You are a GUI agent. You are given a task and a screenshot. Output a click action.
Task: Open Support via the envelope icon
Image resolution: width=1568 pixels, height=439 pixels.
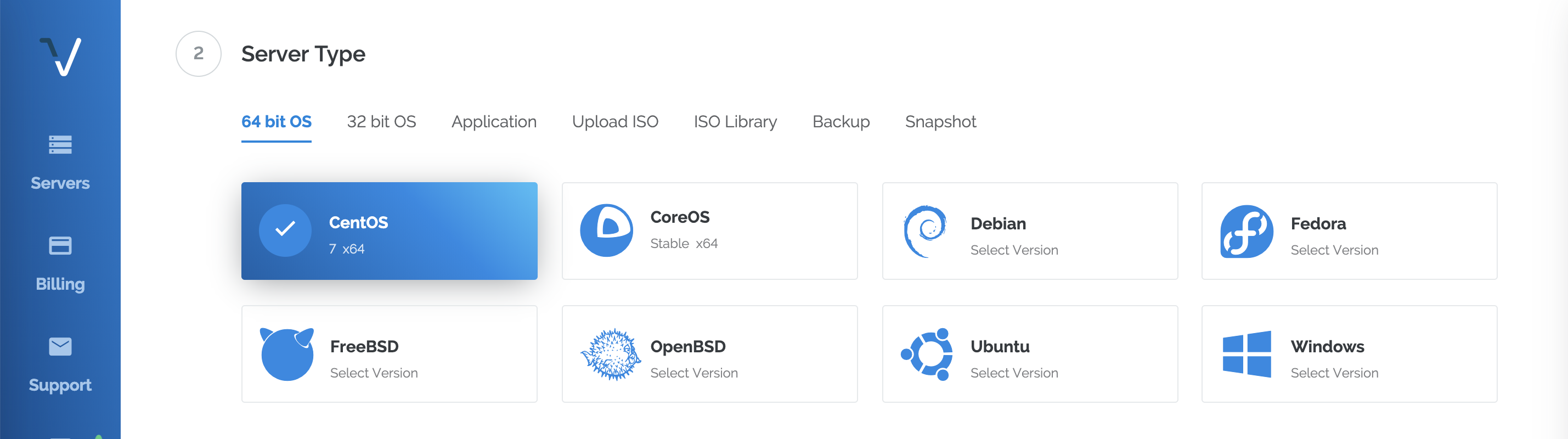60,346
